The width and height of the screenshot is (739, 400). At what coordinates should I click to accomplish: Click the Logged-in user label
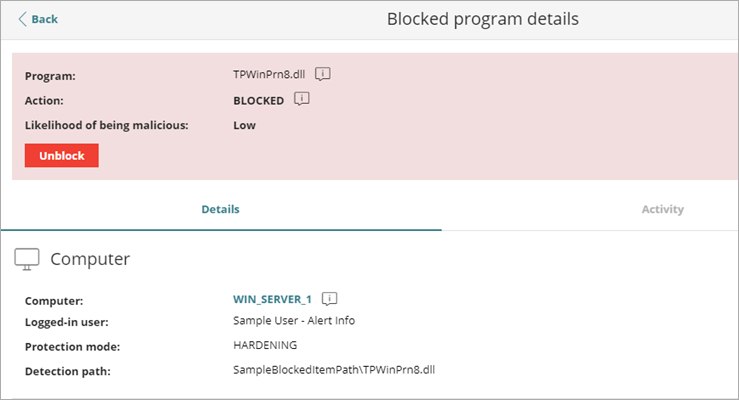pos(66,321)
